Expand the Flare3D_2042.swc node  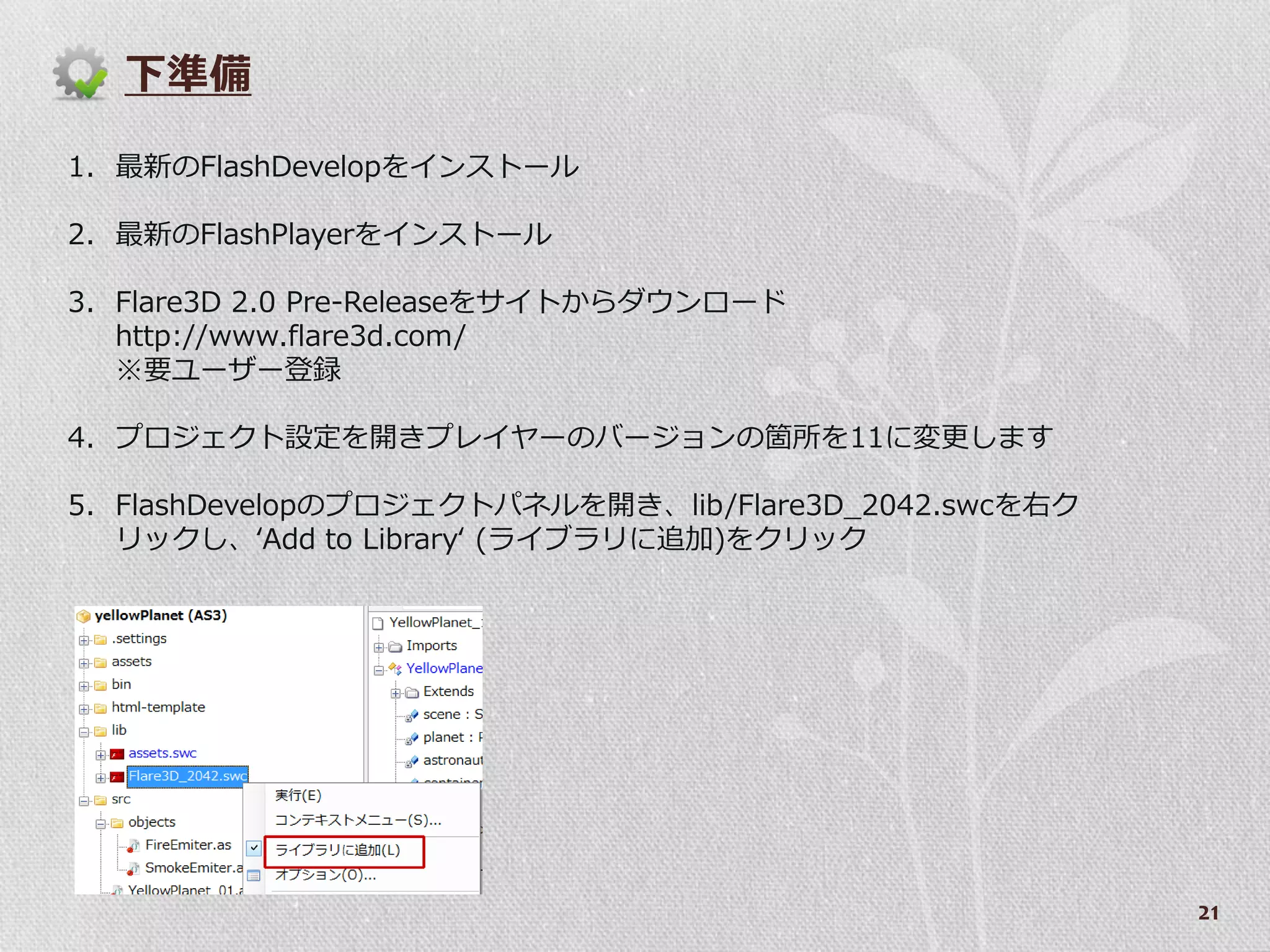point(100,778)
